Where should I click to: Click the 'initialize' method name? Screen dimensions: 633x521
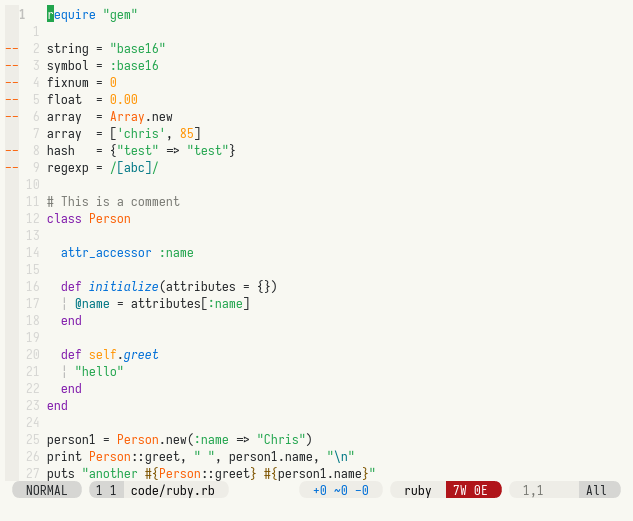[x=124, y=287]
